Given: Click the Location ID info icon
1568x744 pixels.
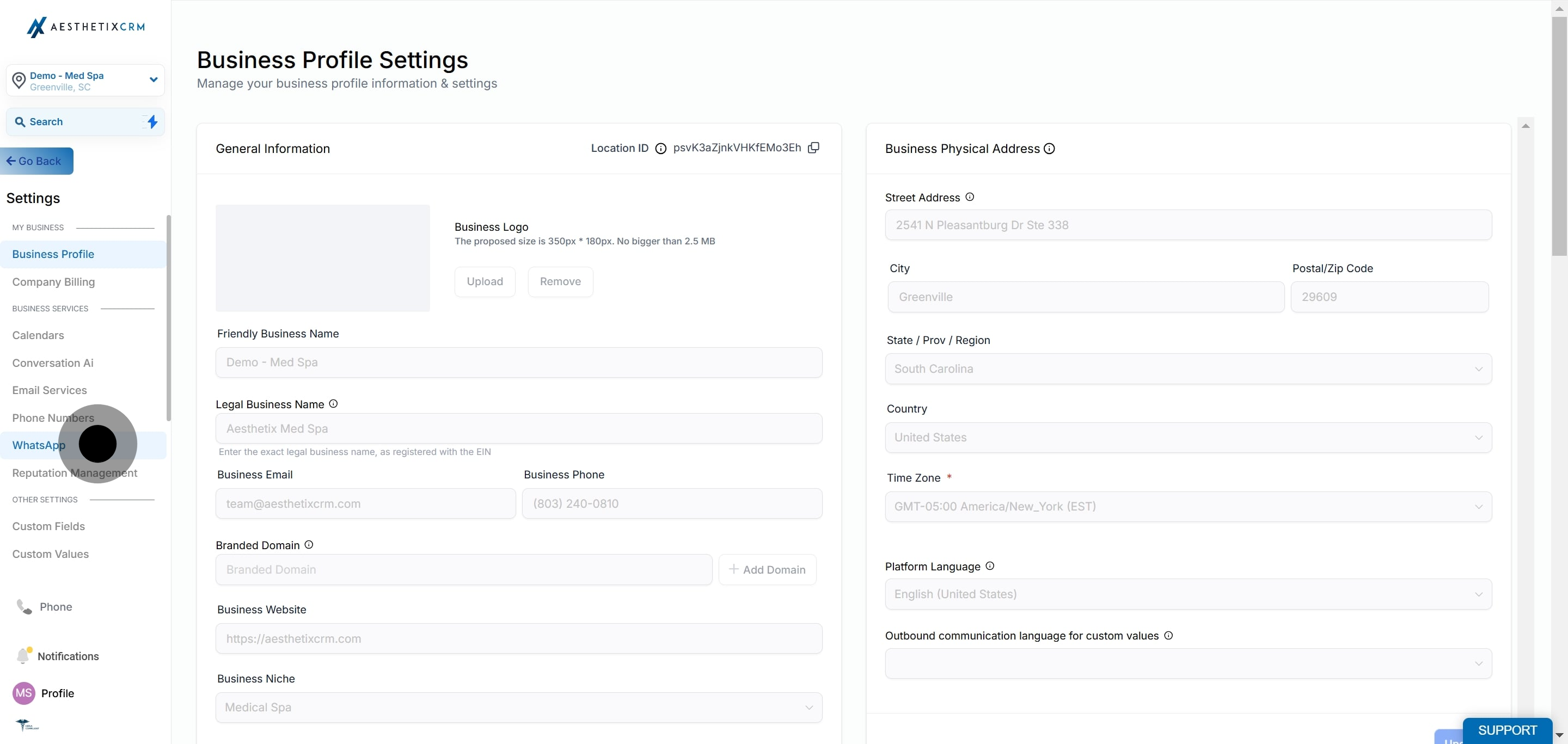Looking at the screenshot, I should point(660,149).
